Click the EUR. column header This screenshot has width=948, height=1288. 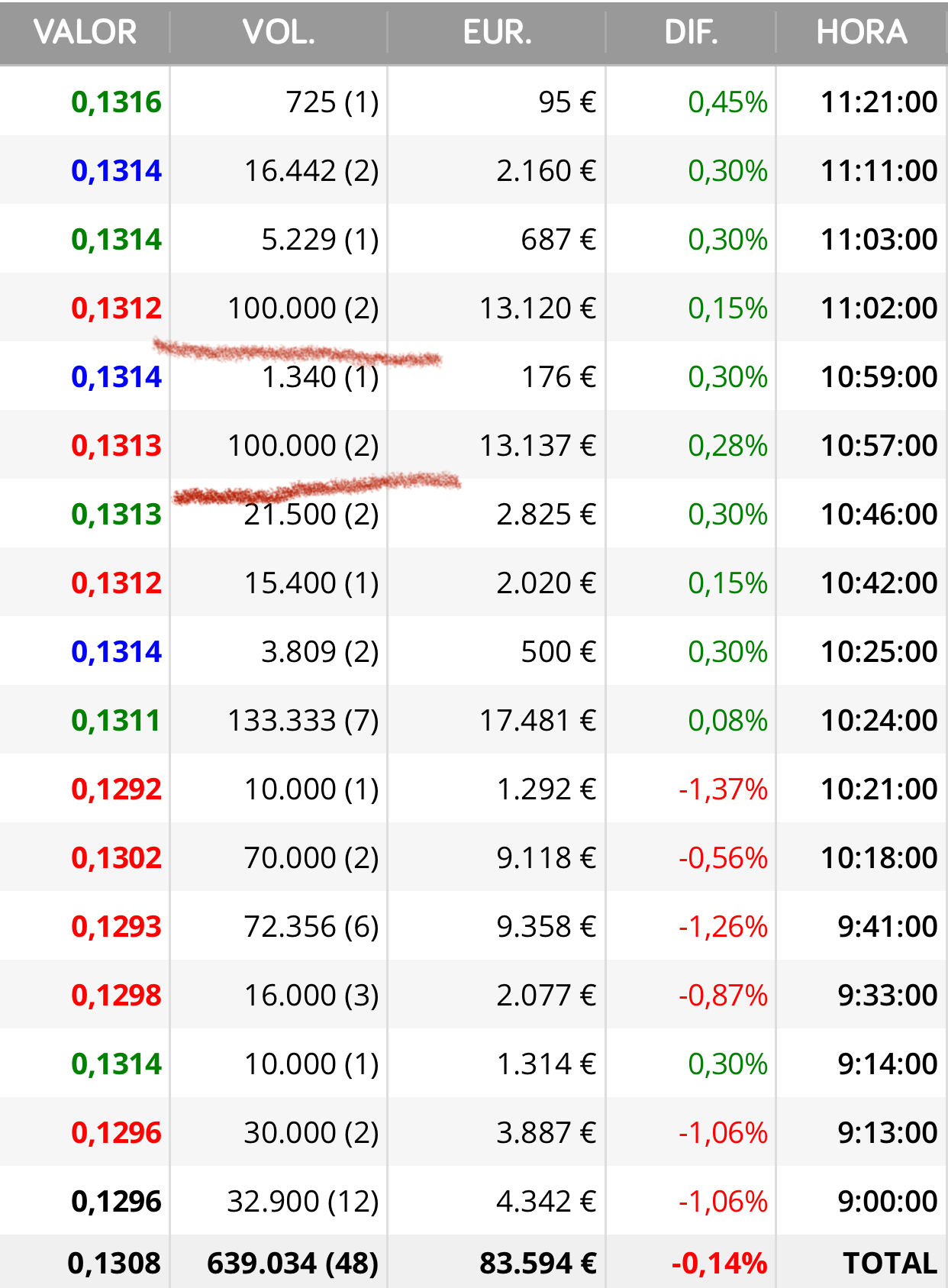(497, 32)
